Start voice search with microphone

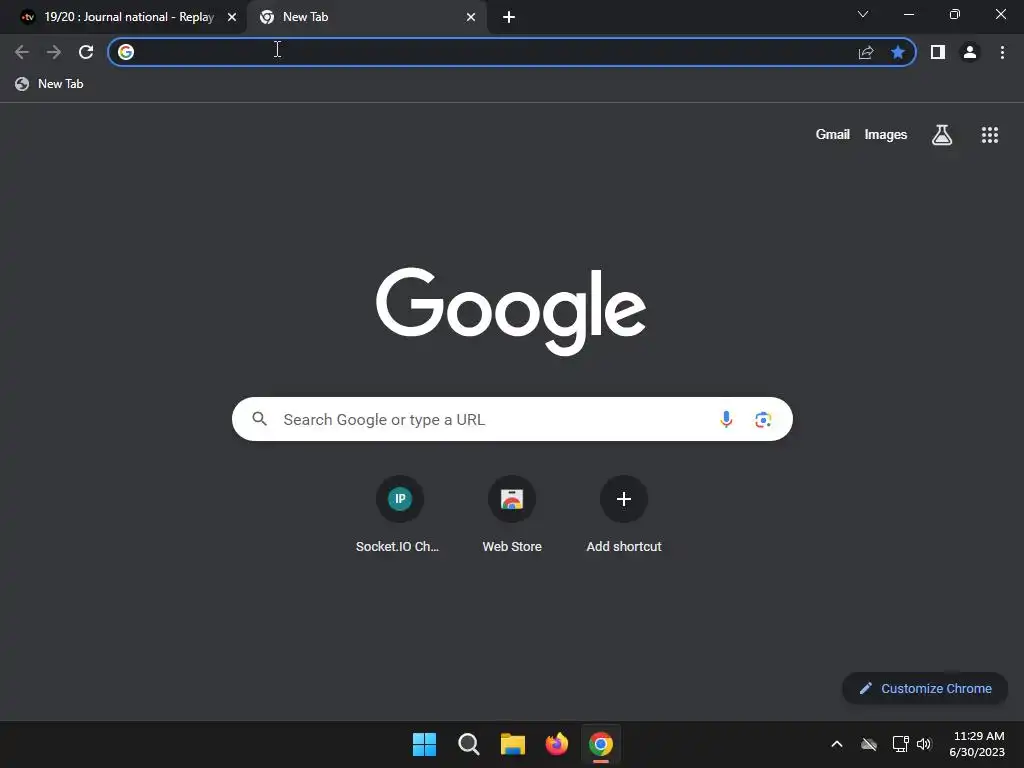[726, 419]
